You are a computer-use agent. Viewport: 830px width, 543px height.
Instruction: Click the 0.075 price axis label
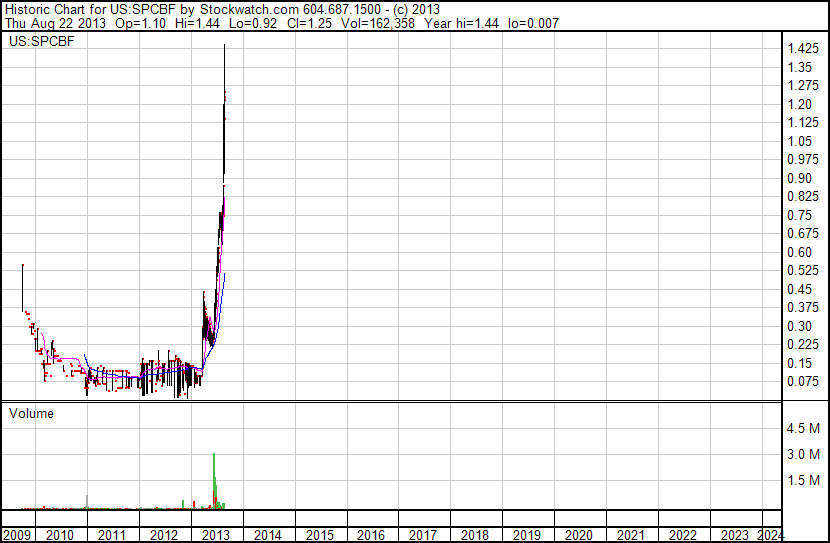click(805, 381)
